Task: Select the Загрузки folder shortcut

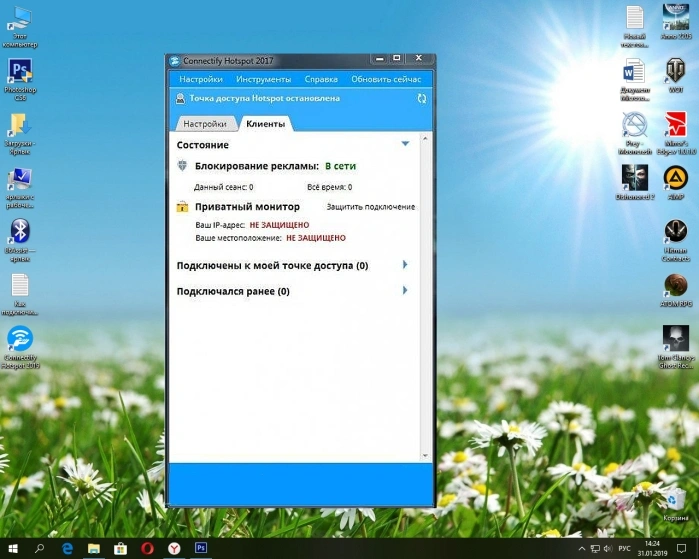Action: [20, 134]
